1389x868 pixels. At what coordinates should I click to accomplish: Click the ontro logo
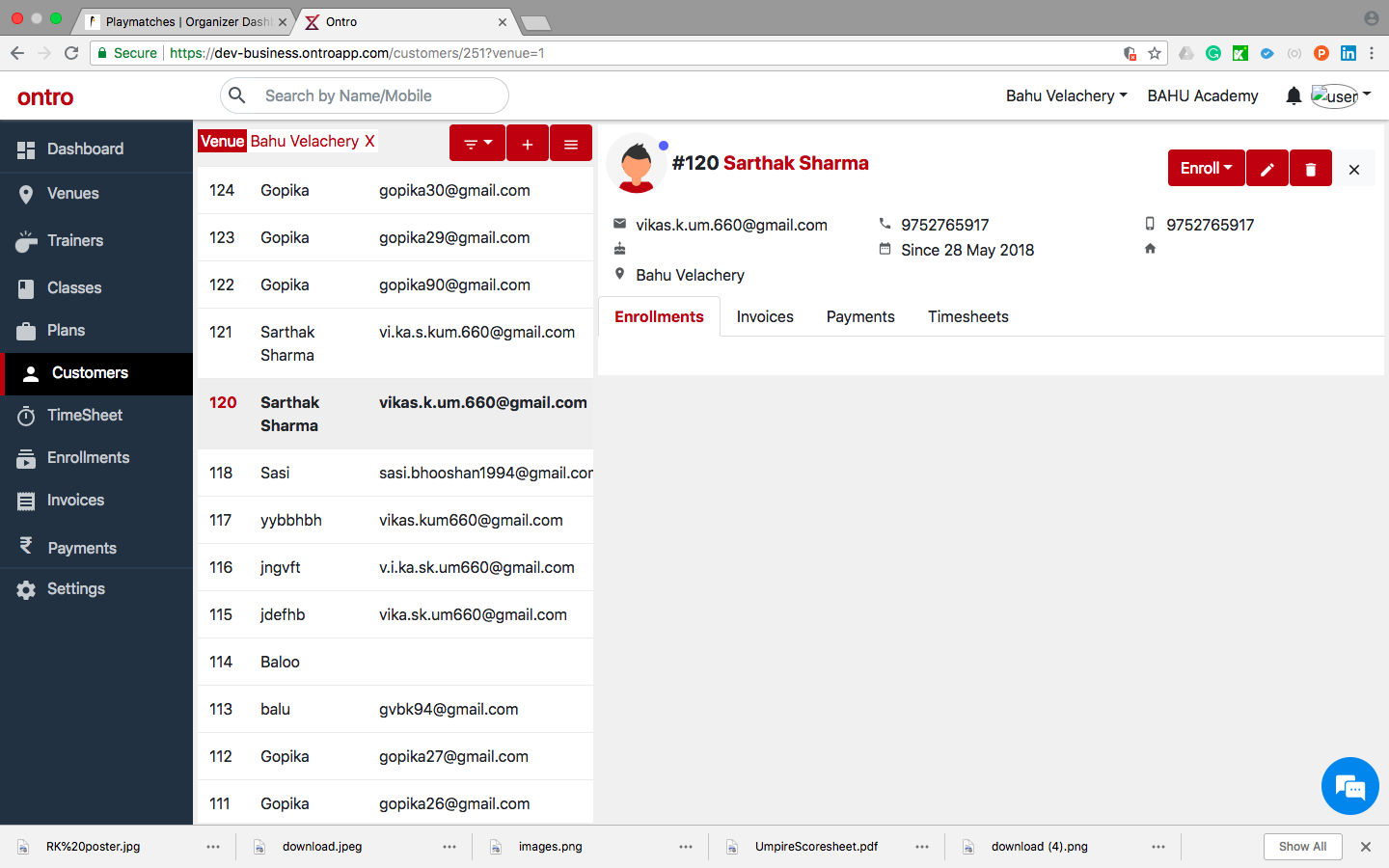(x=45, y=96)
